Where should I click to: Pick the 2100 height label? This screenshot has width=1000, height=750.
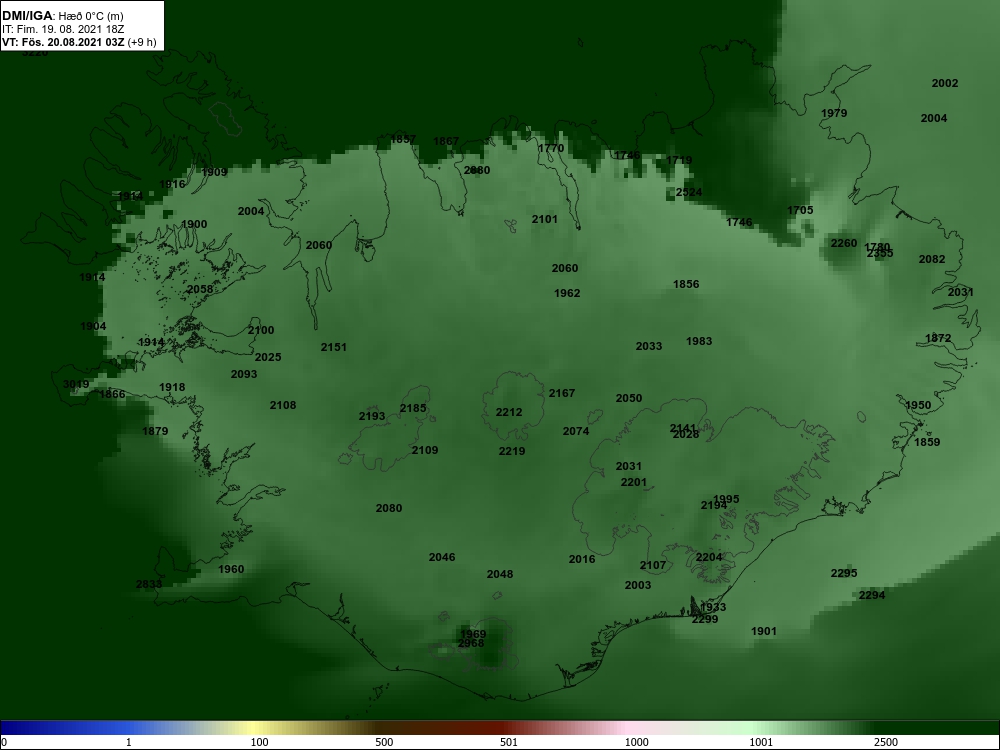[x=261, y=330]
